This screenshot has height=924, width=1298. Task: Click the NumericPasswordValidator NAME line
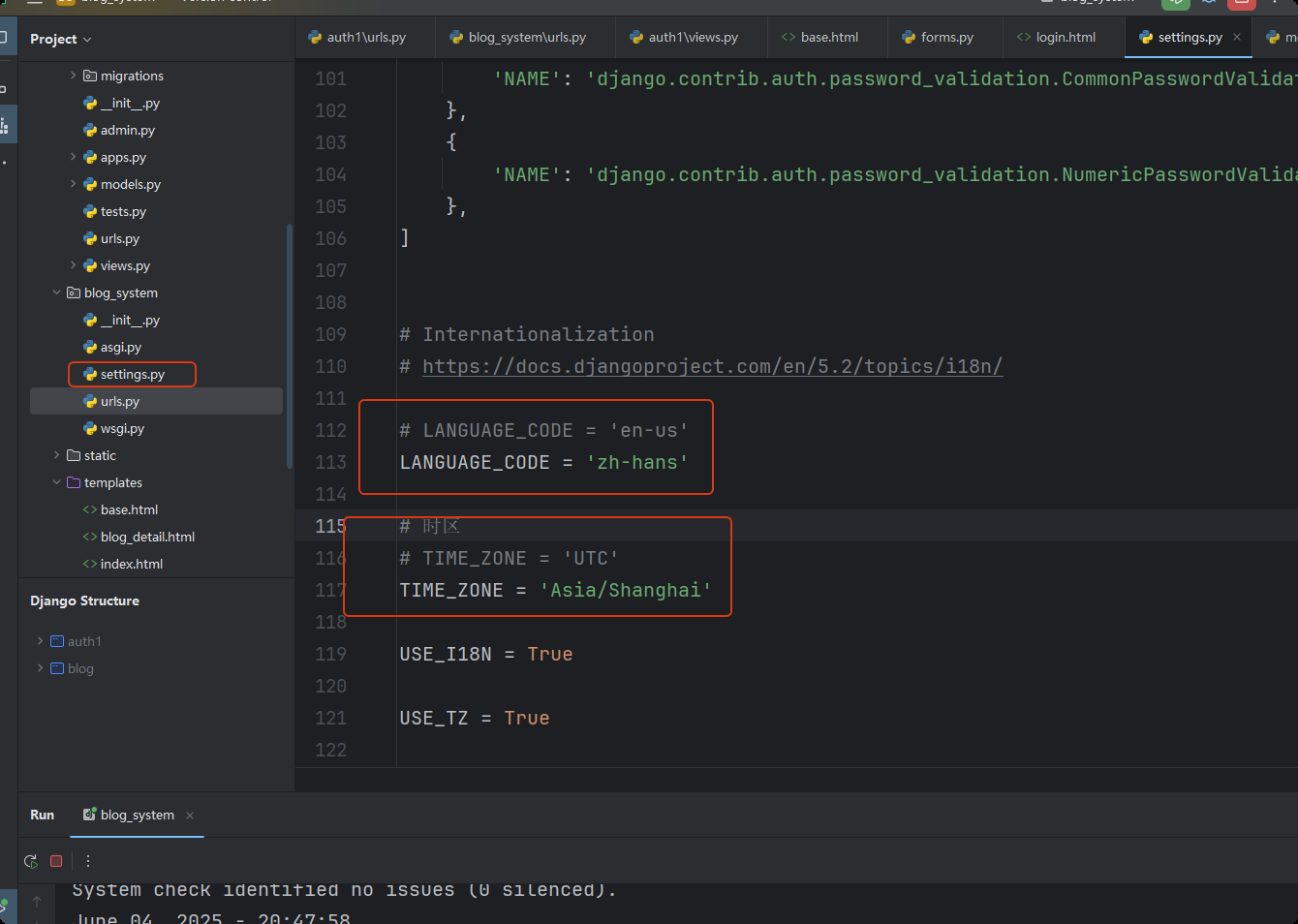[895, 174]
